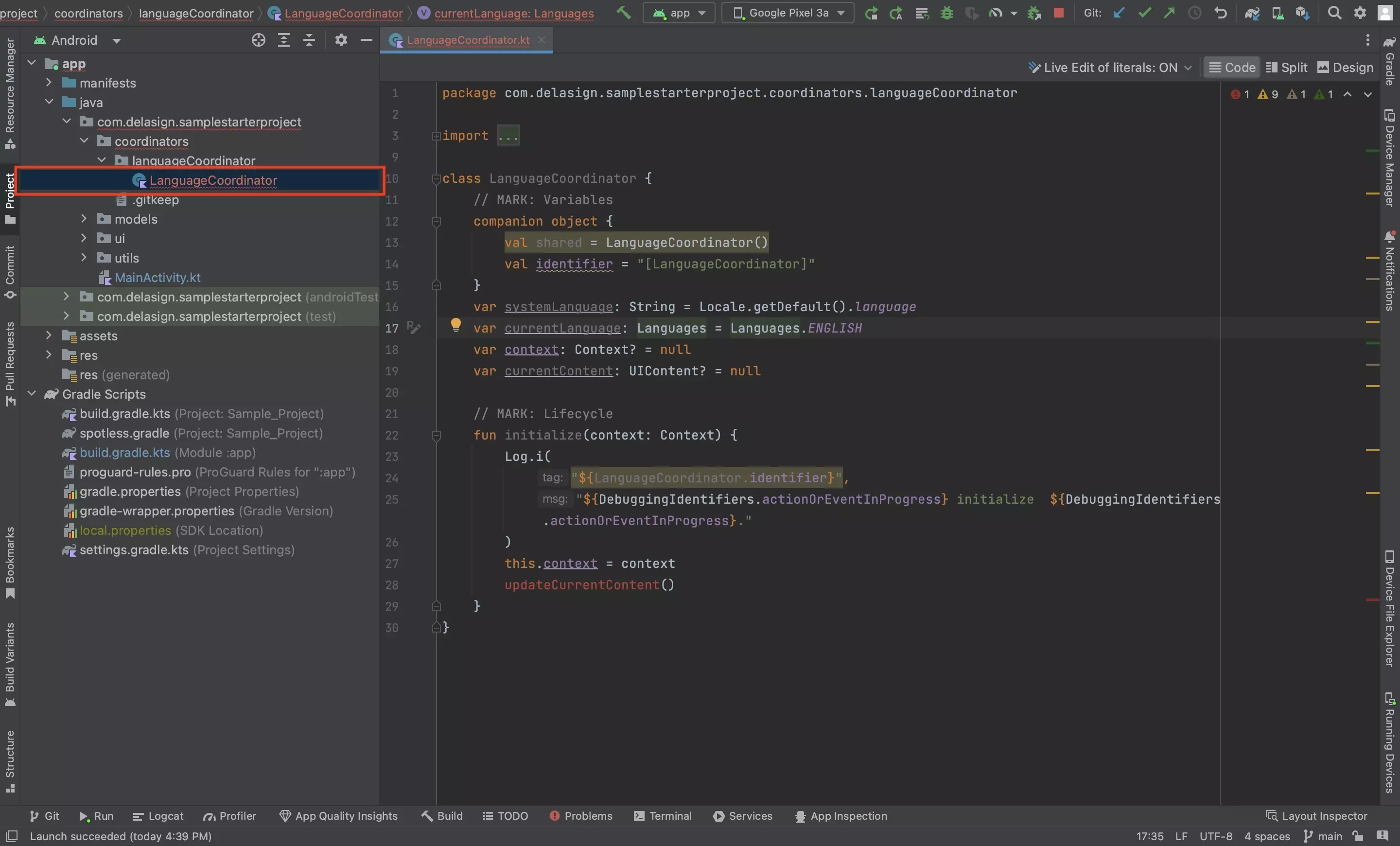
Task: Open the Android project view dropdown
Action: coord(78,40)
